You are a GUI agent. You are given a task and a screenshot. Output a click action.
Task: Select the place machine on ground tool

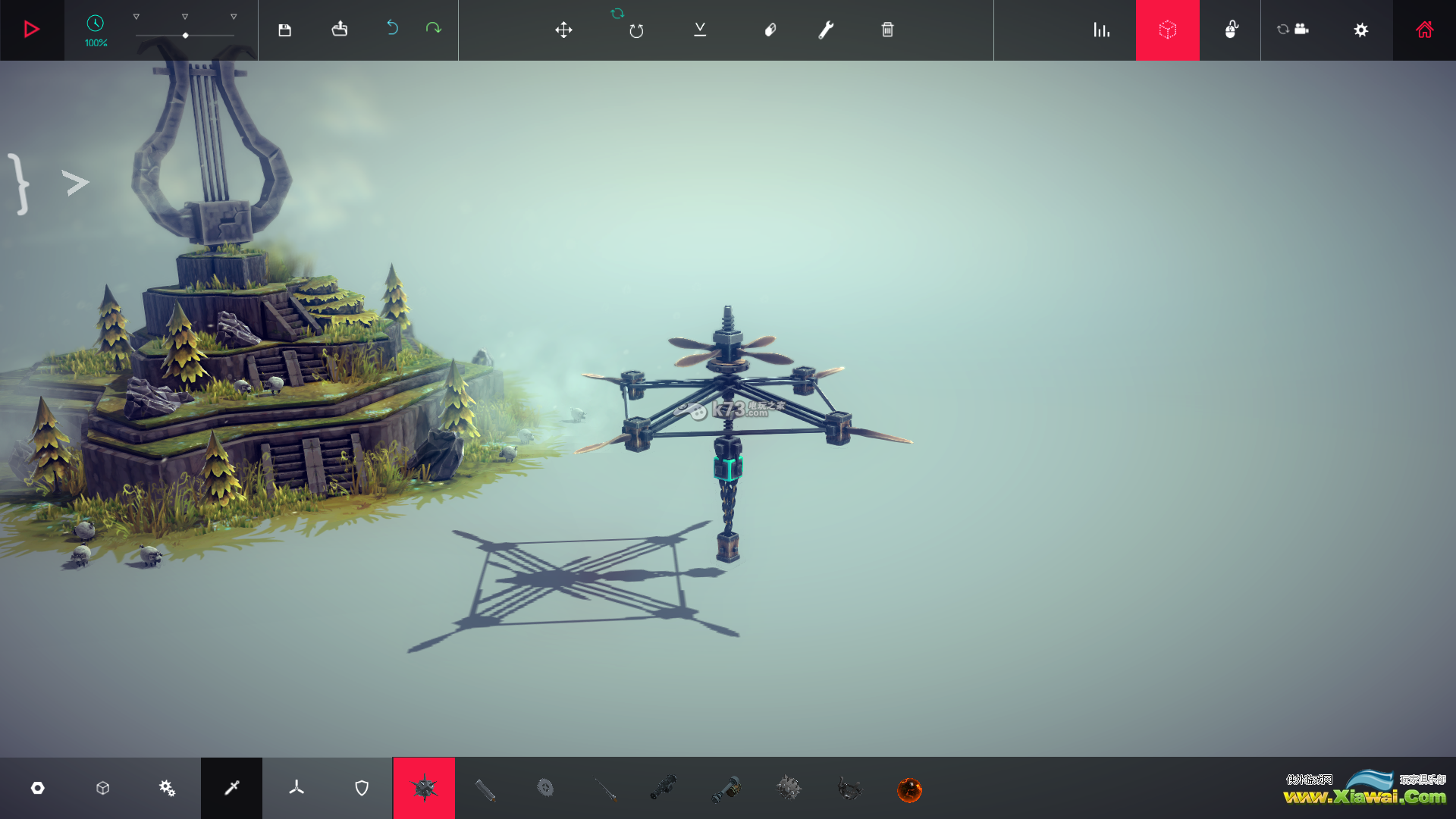[700, 30]
